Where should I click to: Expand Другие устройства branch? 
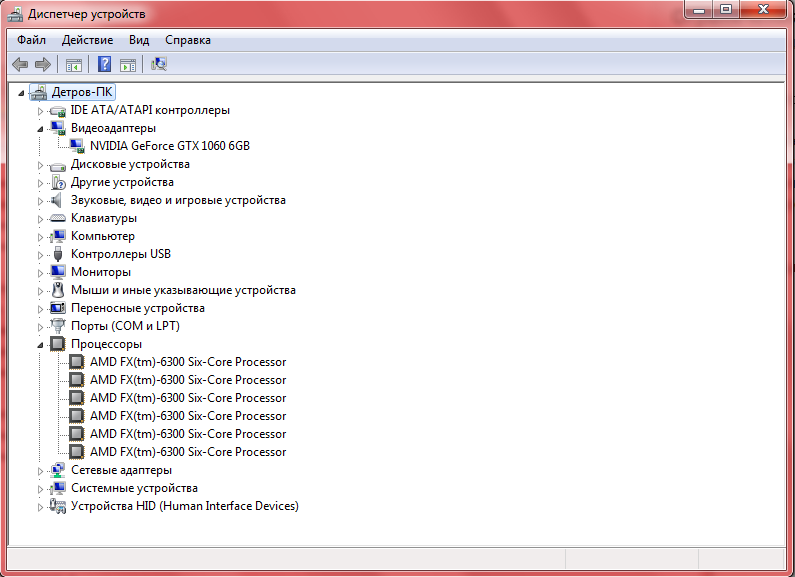tap(41, 183)
